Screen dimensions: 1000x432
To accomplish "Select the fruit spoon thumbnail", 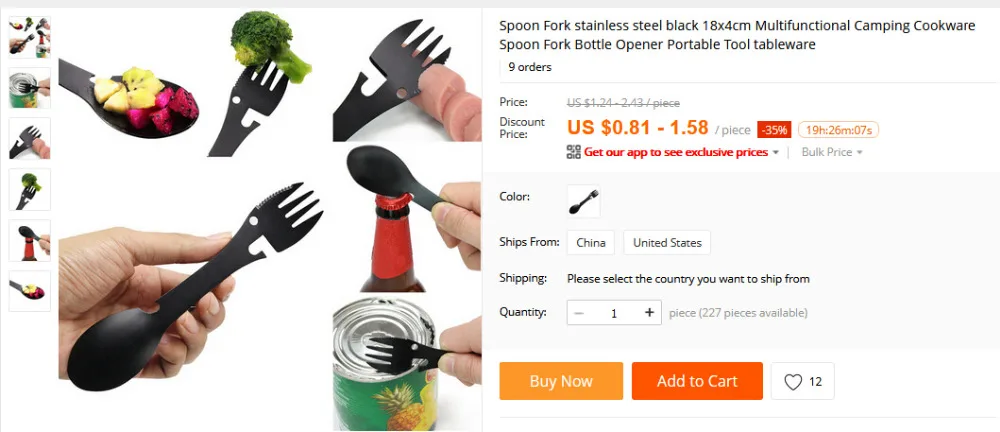I will [30, 291].
